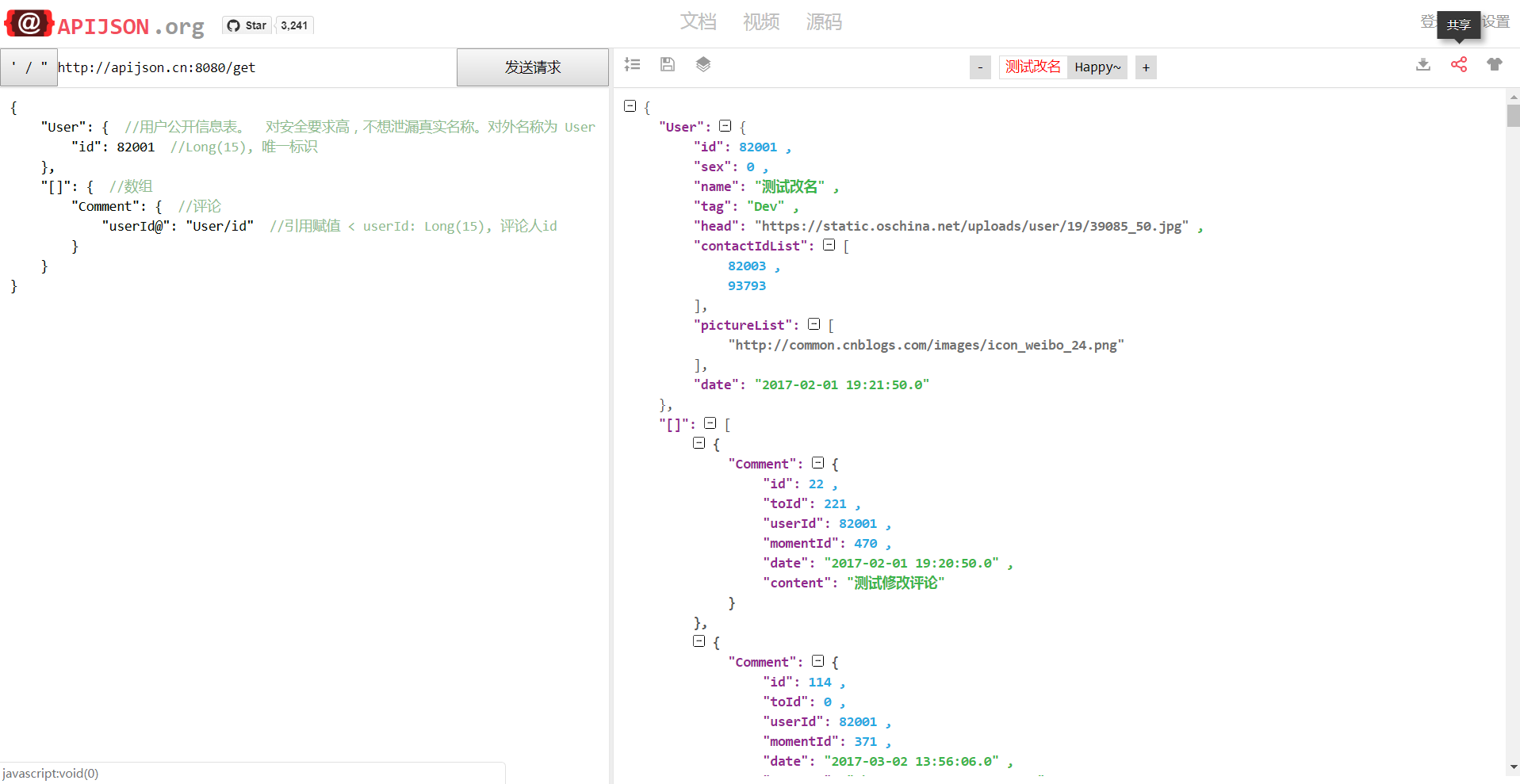1520x784 pixels.
Task: Collapse the "pictureList" array
Action: pos(814,324)
